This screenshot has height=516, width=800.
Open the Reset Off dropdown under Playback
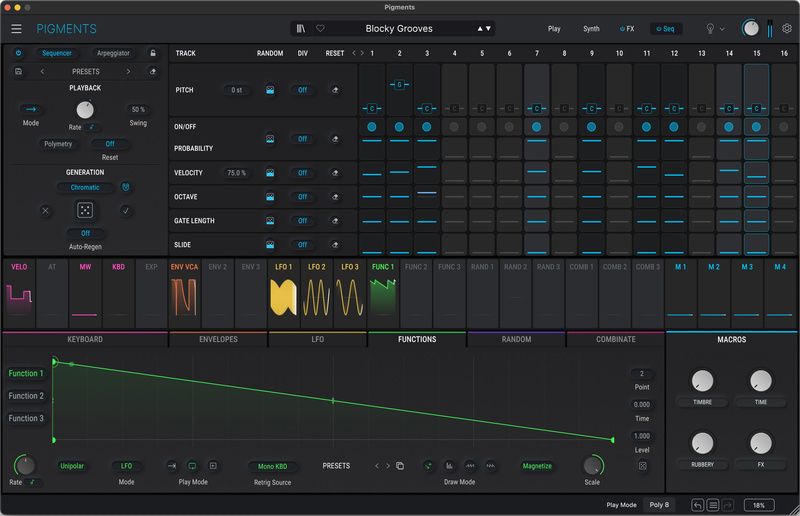[x=110, y=144]
